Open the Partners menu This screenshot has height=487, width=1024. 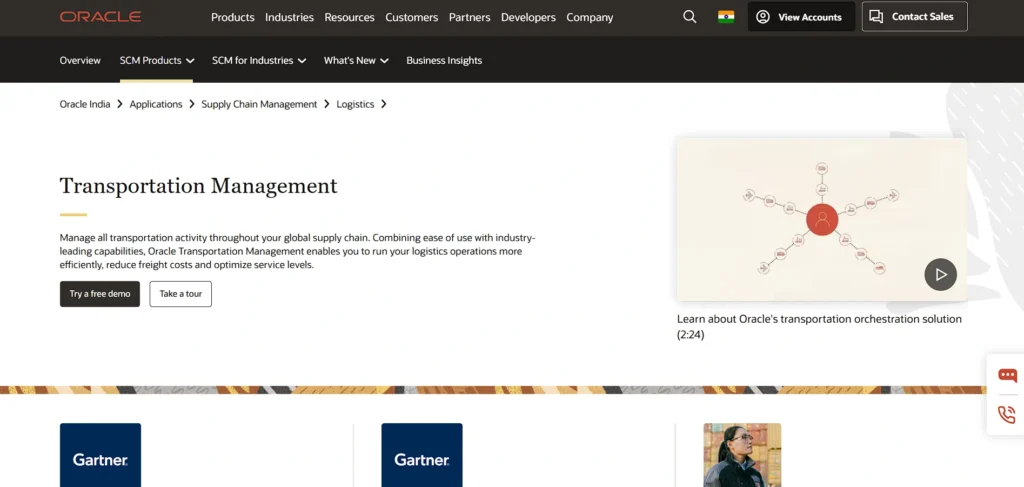tap(470, 18)
